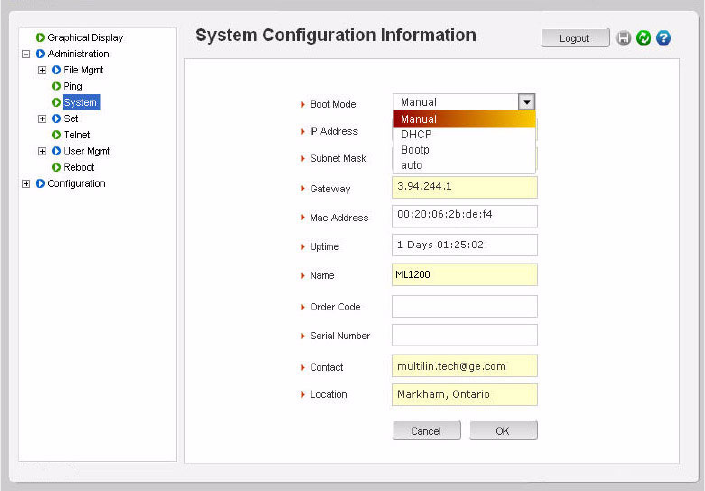Select the Administration tree label
This screenshot has height=491, width=705.
(x=78, y=54)
